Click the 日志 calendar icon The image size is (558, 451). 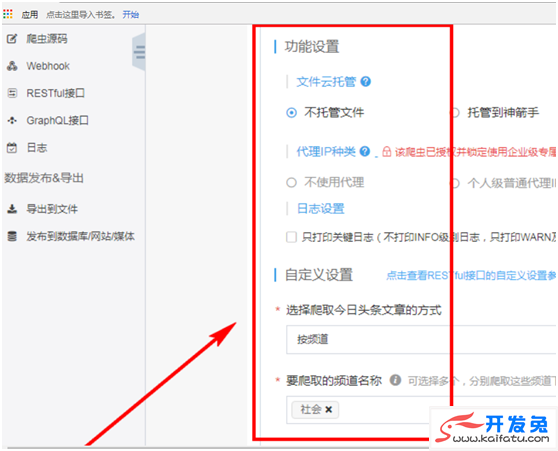click(x=12, y=148)
